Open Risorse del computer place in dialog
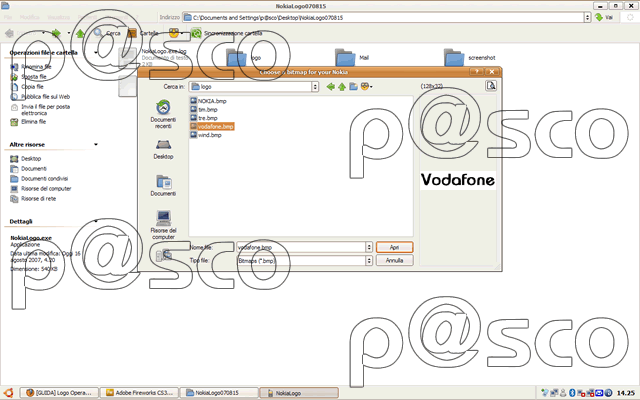The image size is (640, 400). [x=163, y=225]
